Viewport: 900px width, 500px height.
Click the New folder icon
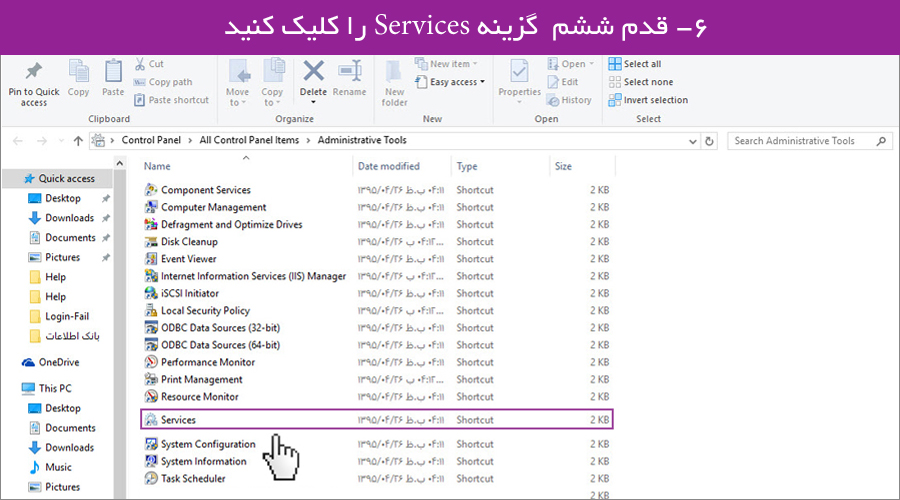click(394, 72)
